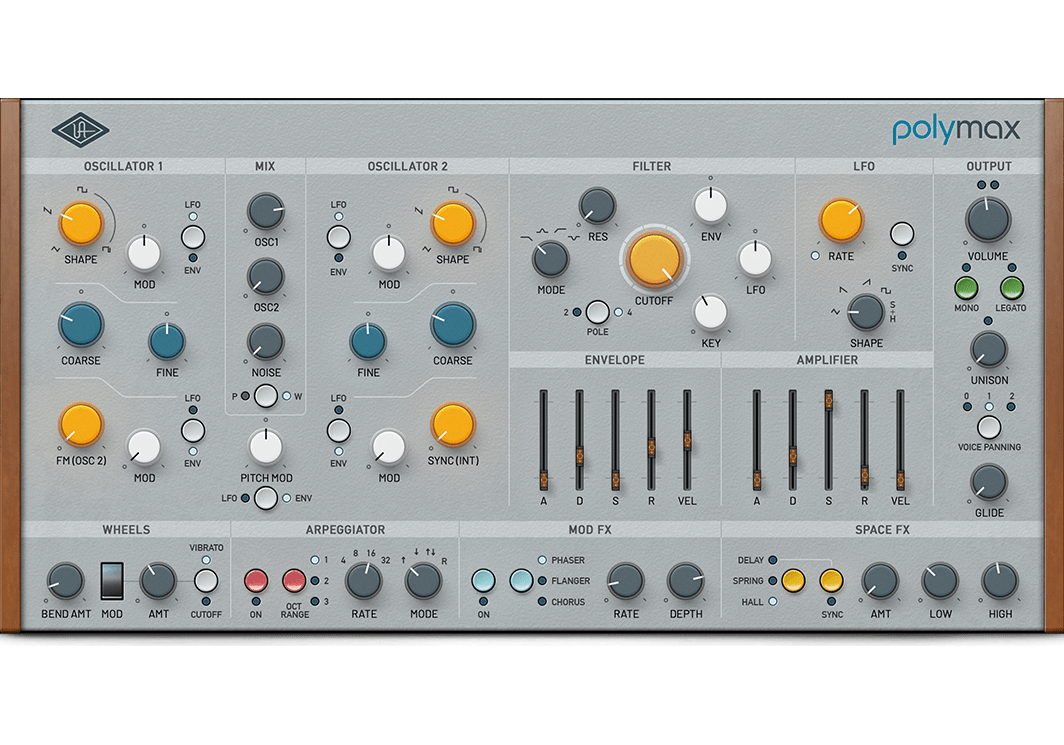Adjust the Oscillator 2 FINE tuning knob

click(368, 341)
